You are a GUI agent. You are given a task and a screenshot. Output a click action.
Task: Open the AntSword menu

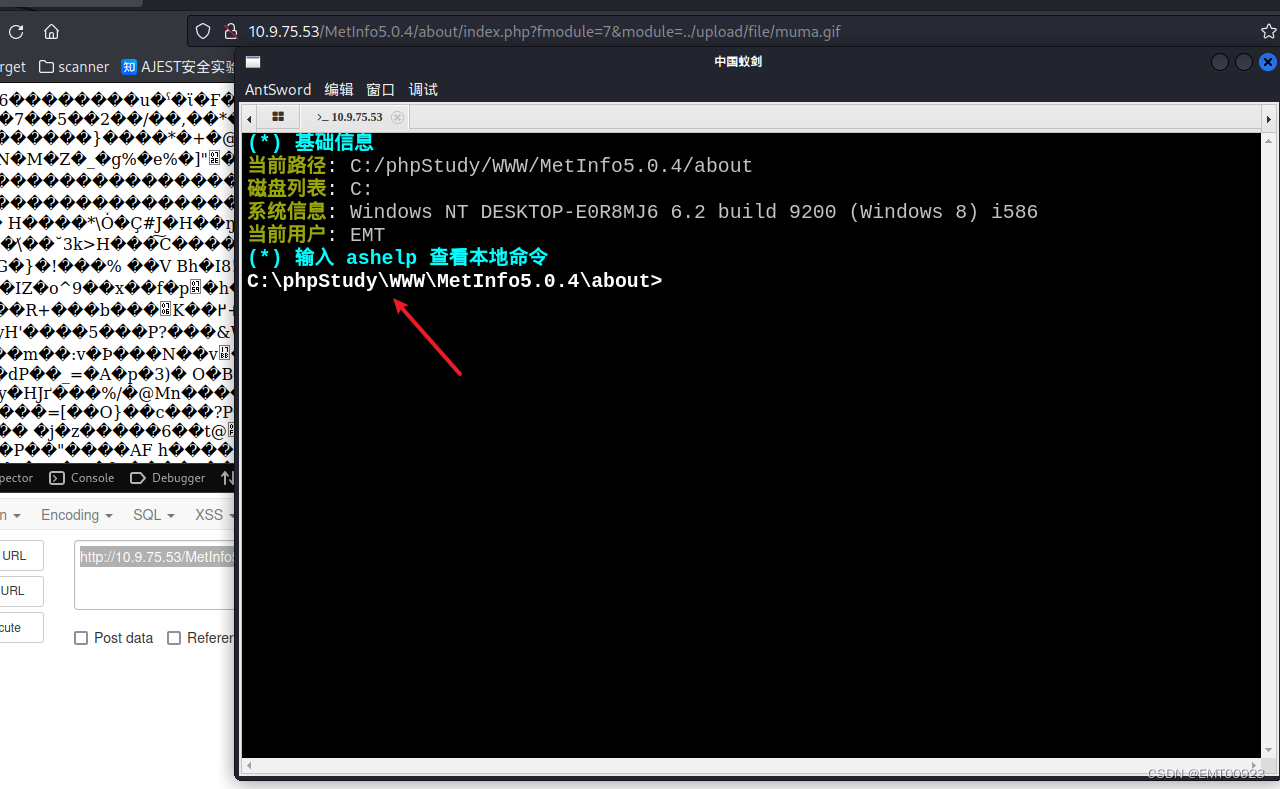click(278, 90)
